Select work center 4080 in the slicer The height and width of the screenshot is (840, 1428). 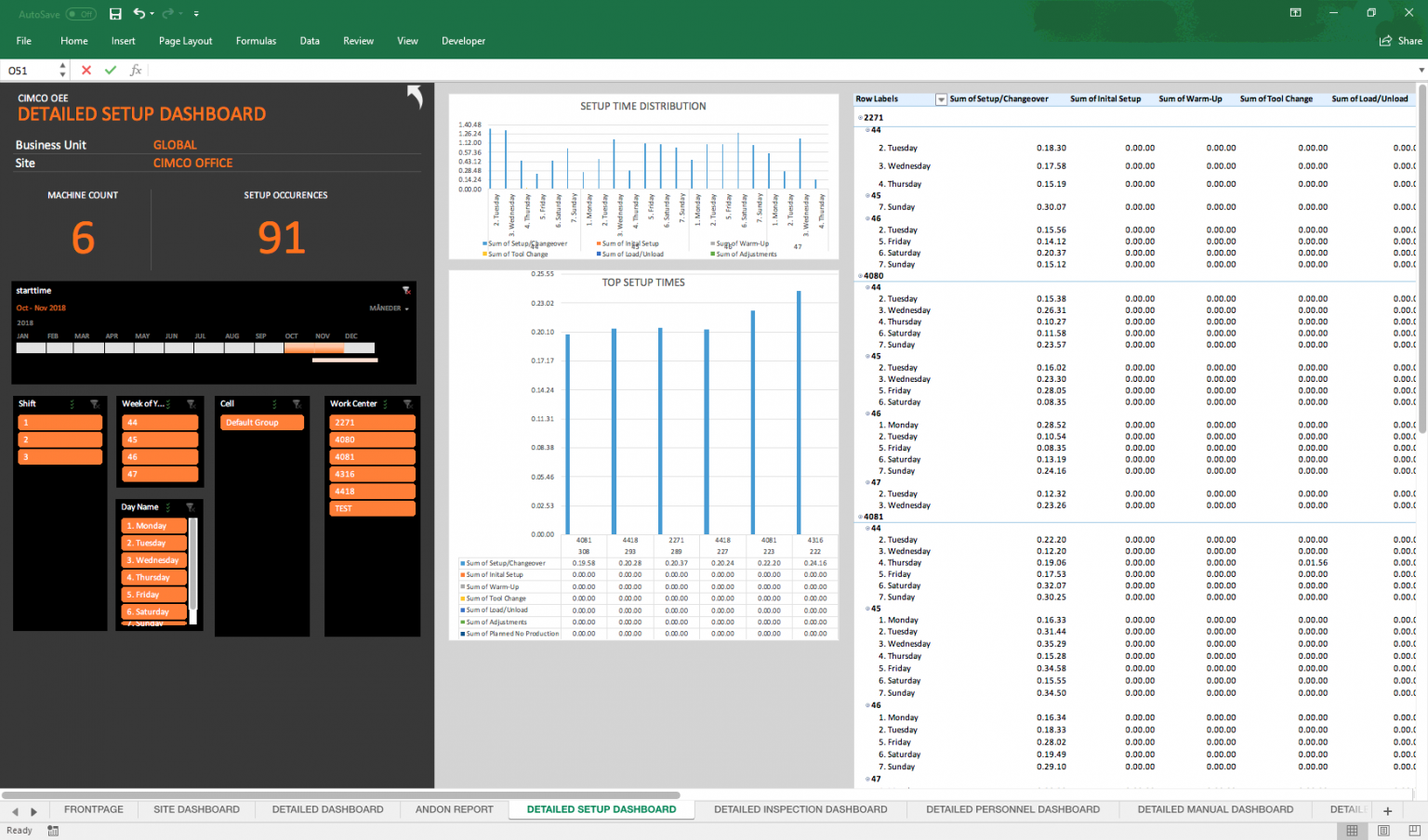(x=372, y=439)
